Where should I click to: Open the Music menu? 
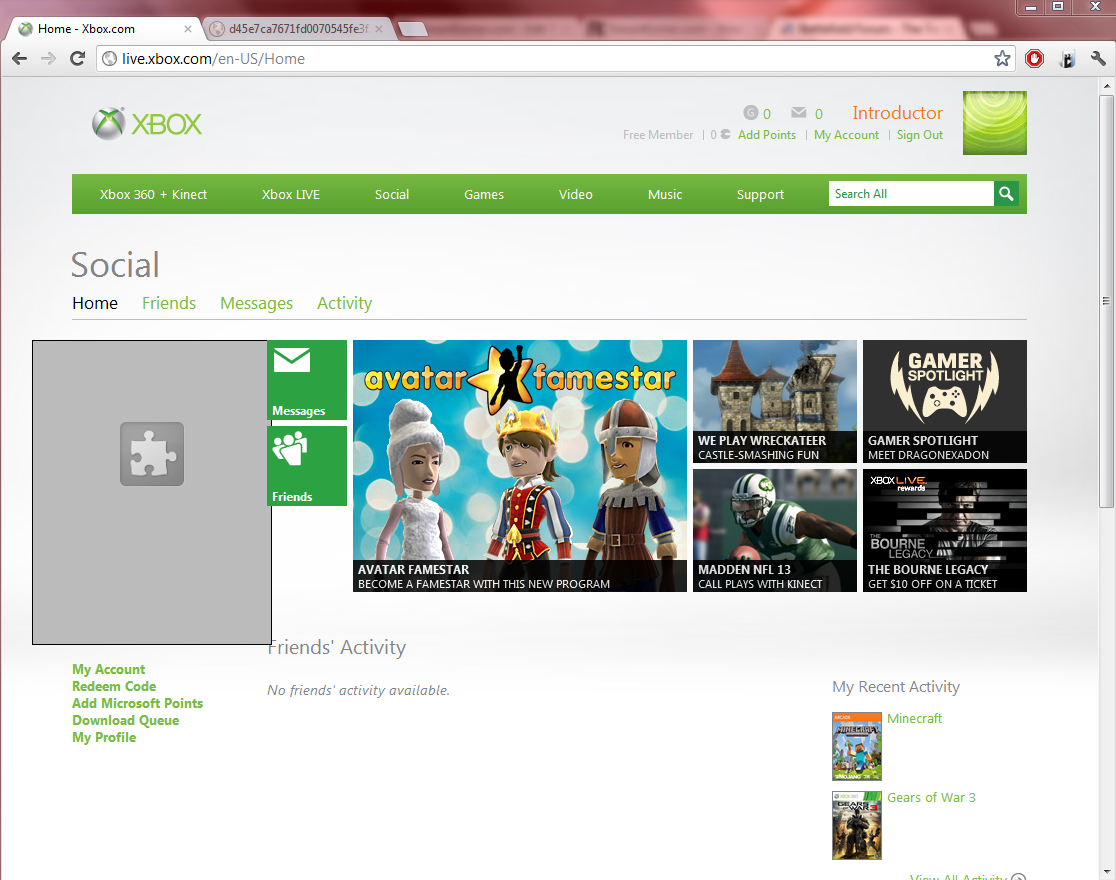click(x=665, y=194)
